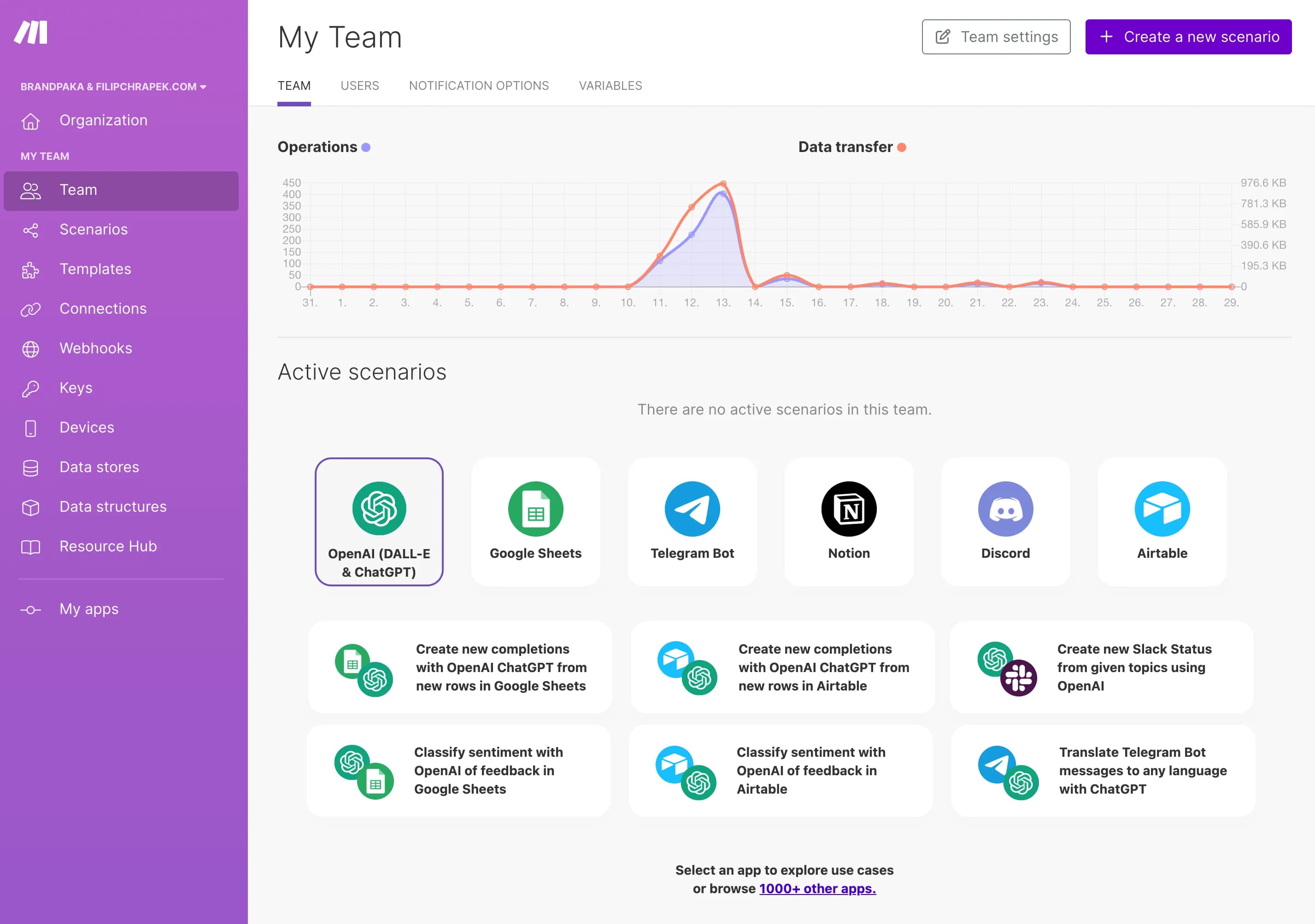Click the '976.6 KB' axis label

(x=1263, y=182)
